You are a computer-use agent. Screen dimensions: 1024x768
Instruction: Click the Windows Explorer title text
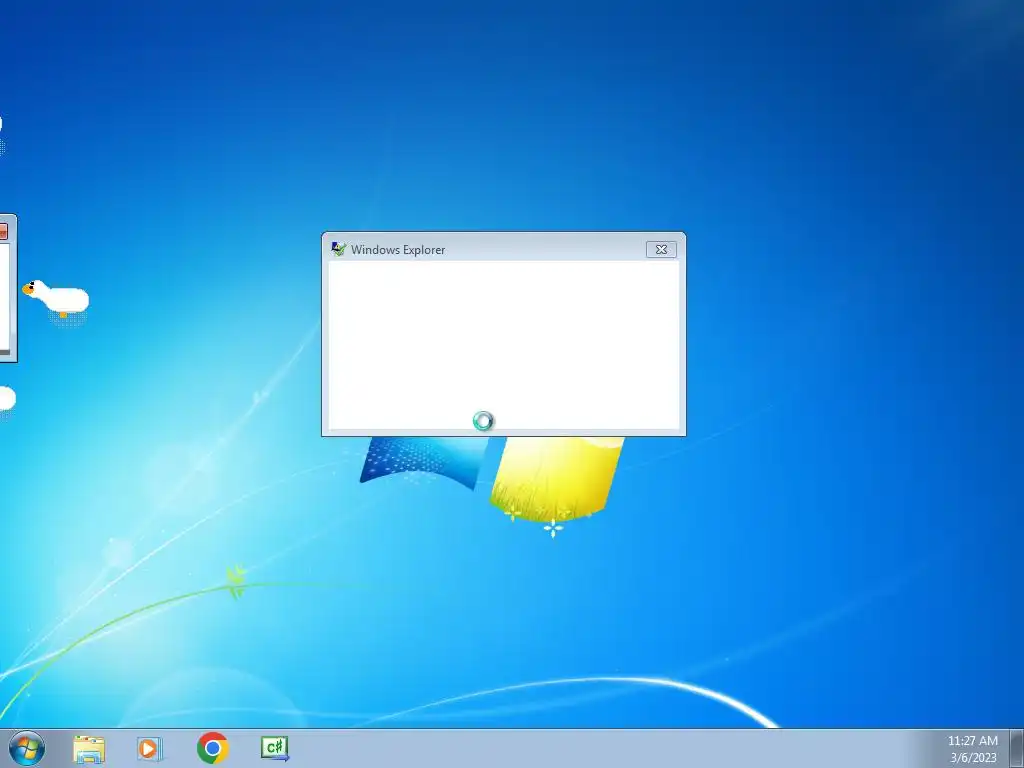pos(398,249)
